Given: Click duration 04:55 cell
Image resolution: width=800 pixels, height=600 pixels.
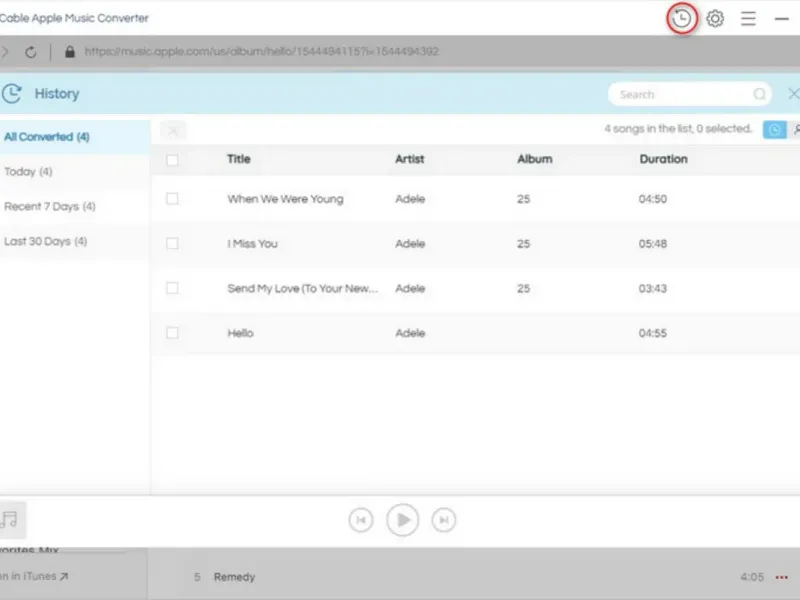Looking at the screenshot, I should 653,333.
